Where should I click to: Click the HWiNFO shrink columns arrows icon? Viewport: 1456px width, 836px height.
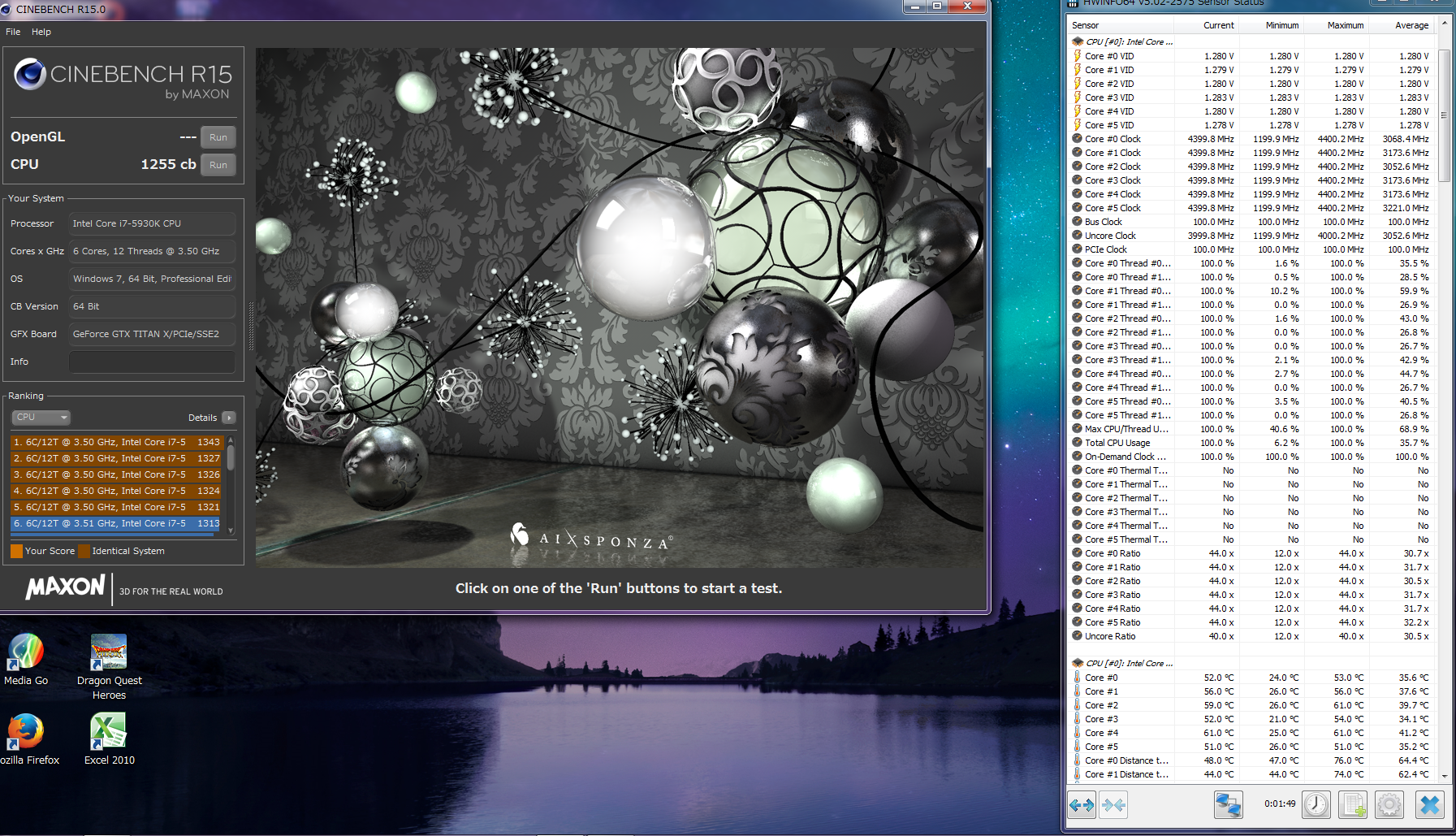point(1113,805)
